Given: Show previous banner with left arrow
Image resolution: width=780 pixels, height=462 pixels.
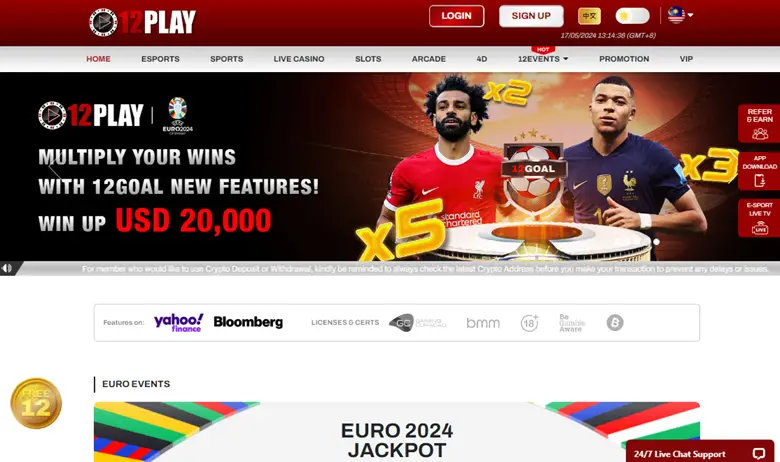Looking at the screenshot, I should point(54,172).
